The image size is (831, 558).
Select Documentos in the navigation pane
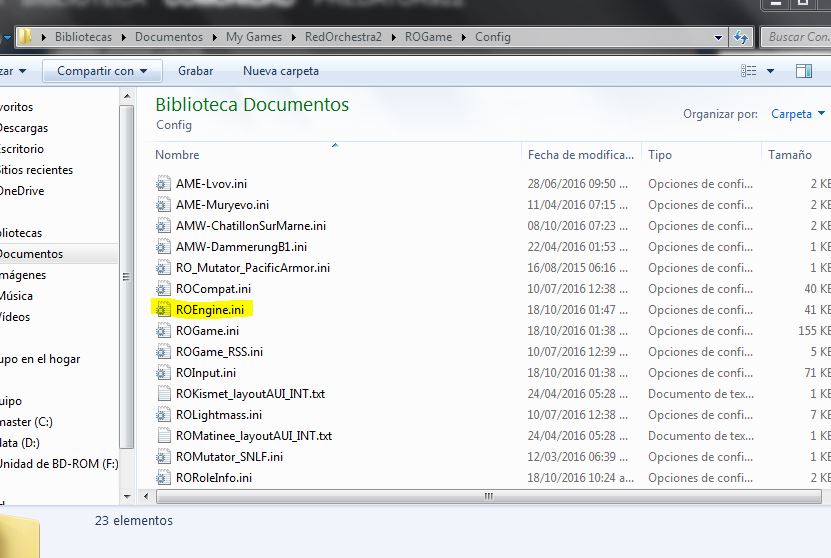pyautogui.click(x=31, y=254)
